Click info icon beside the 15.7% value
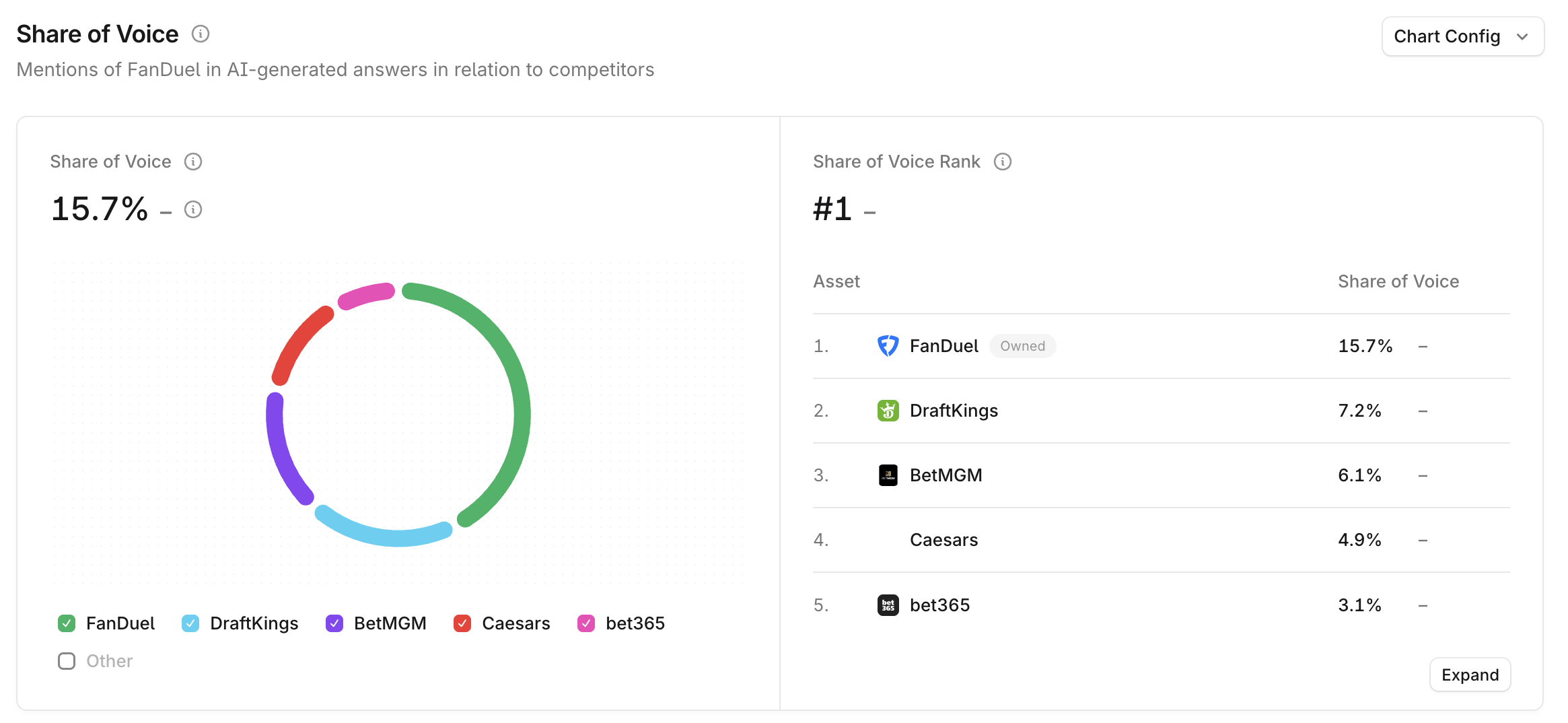 pos(193,209)
